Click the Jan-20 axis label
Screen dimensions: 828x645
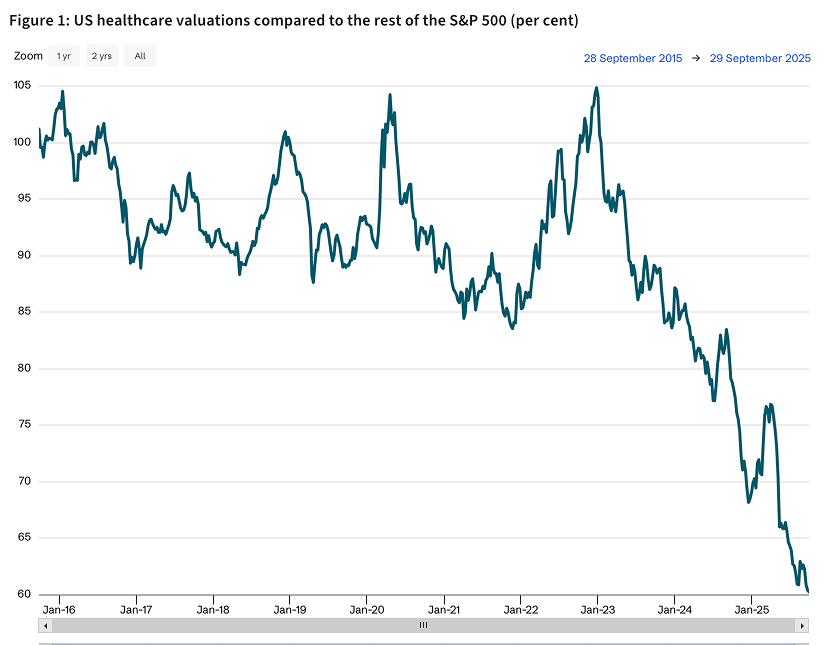point(365,608)
